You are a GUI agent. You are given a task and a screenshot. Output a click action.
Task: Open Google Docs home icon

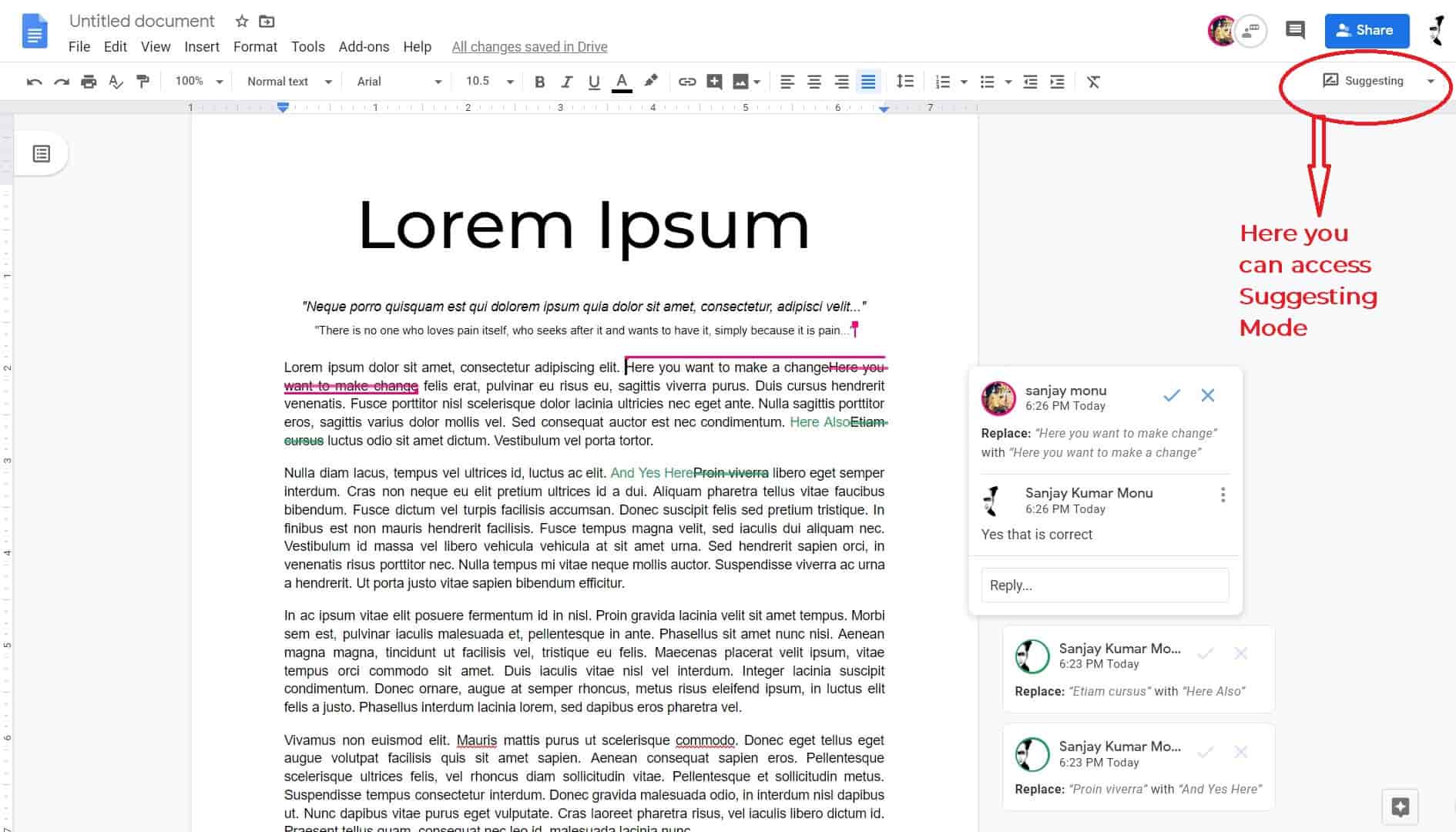tap(35, 32)
